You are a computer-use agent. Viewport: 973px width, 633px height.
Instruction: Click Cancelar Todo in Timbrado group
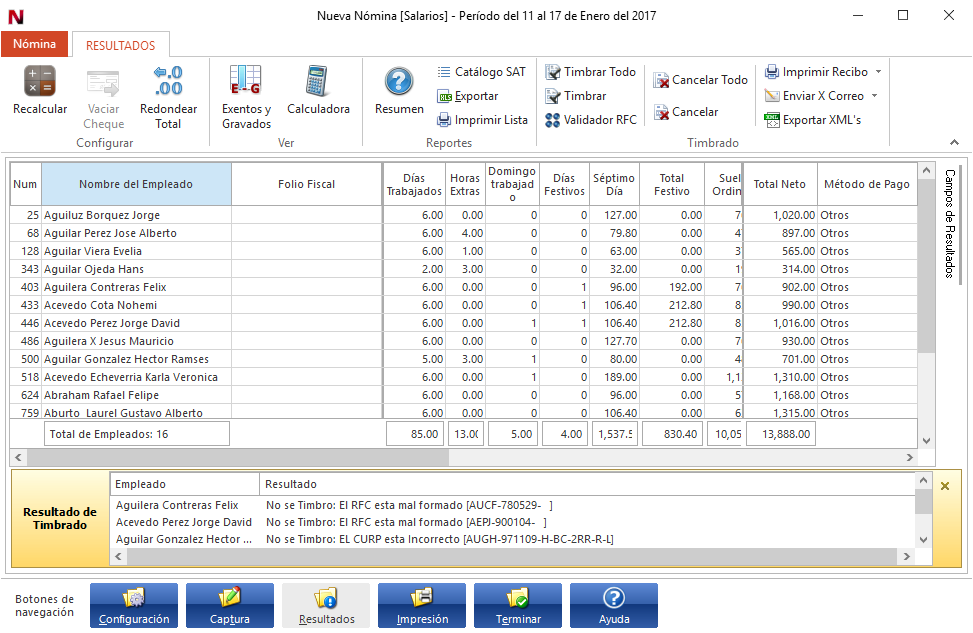pos(700,80)
